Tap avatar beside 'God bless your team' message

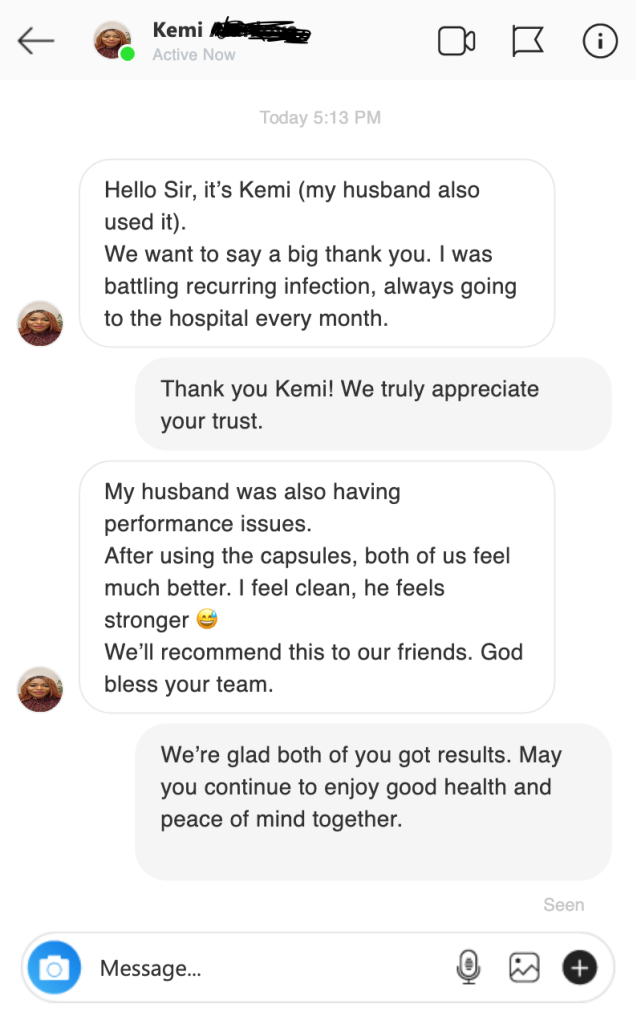pos(41,690)
